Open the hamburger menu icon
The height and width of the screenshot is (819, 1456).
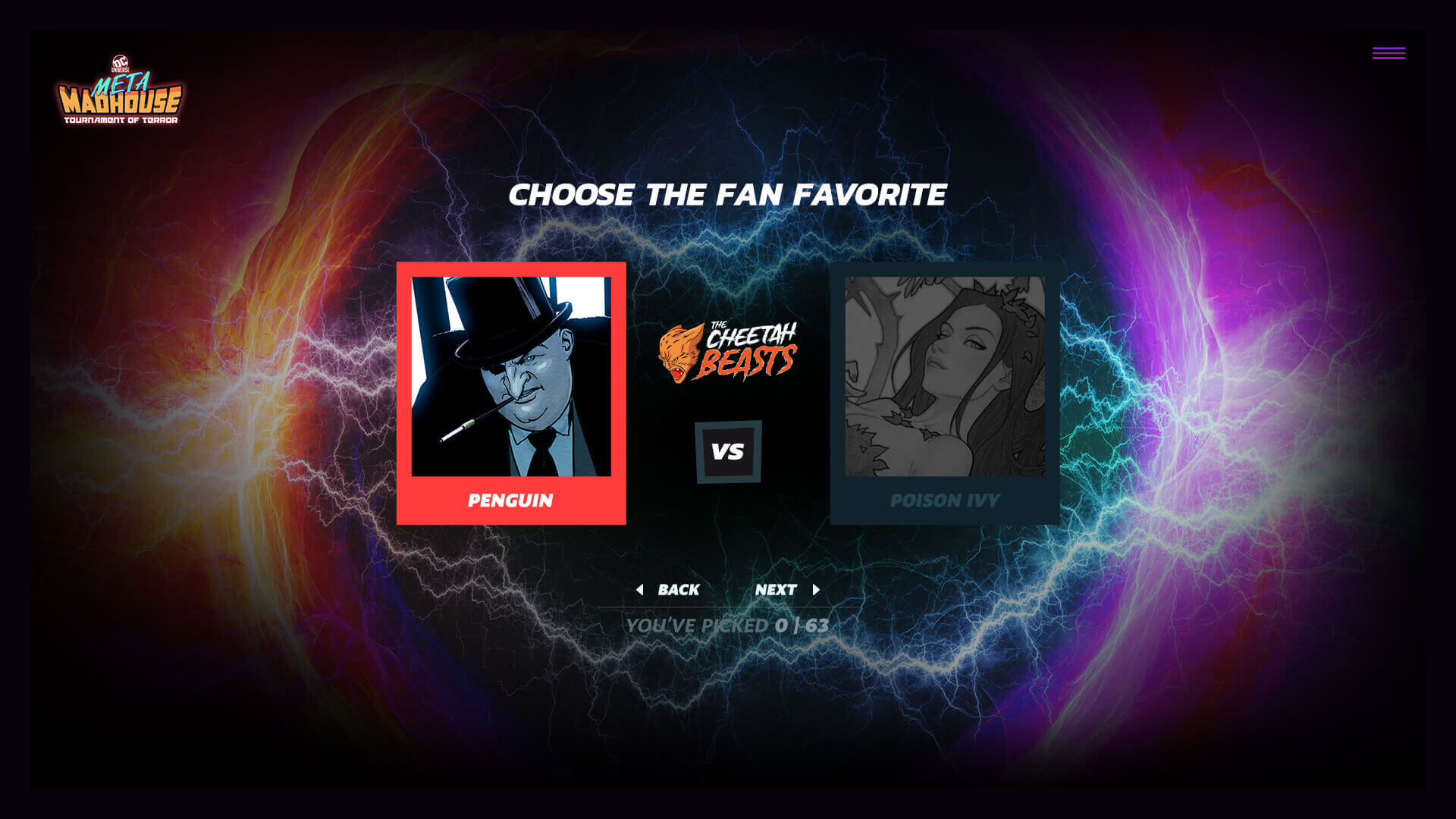pos(1389,53)
